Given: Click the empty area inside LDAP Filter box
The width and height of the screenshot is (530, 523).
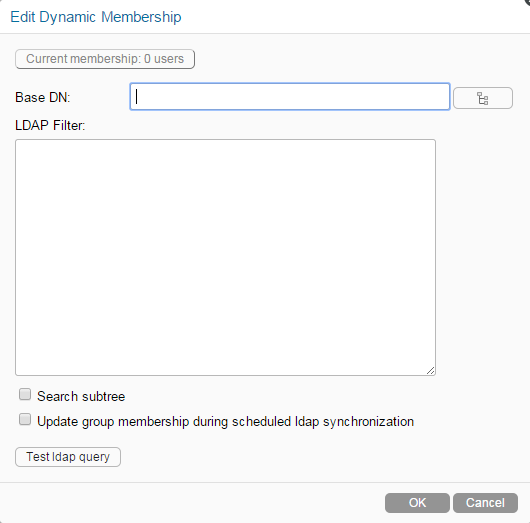Looking at the screenshot, I should pos(225,257).
